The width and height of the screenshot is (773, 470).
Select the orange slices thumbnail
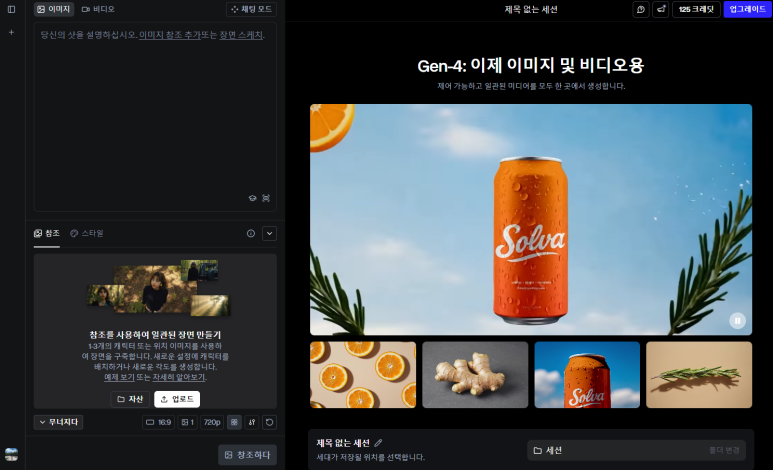[363, 375]
